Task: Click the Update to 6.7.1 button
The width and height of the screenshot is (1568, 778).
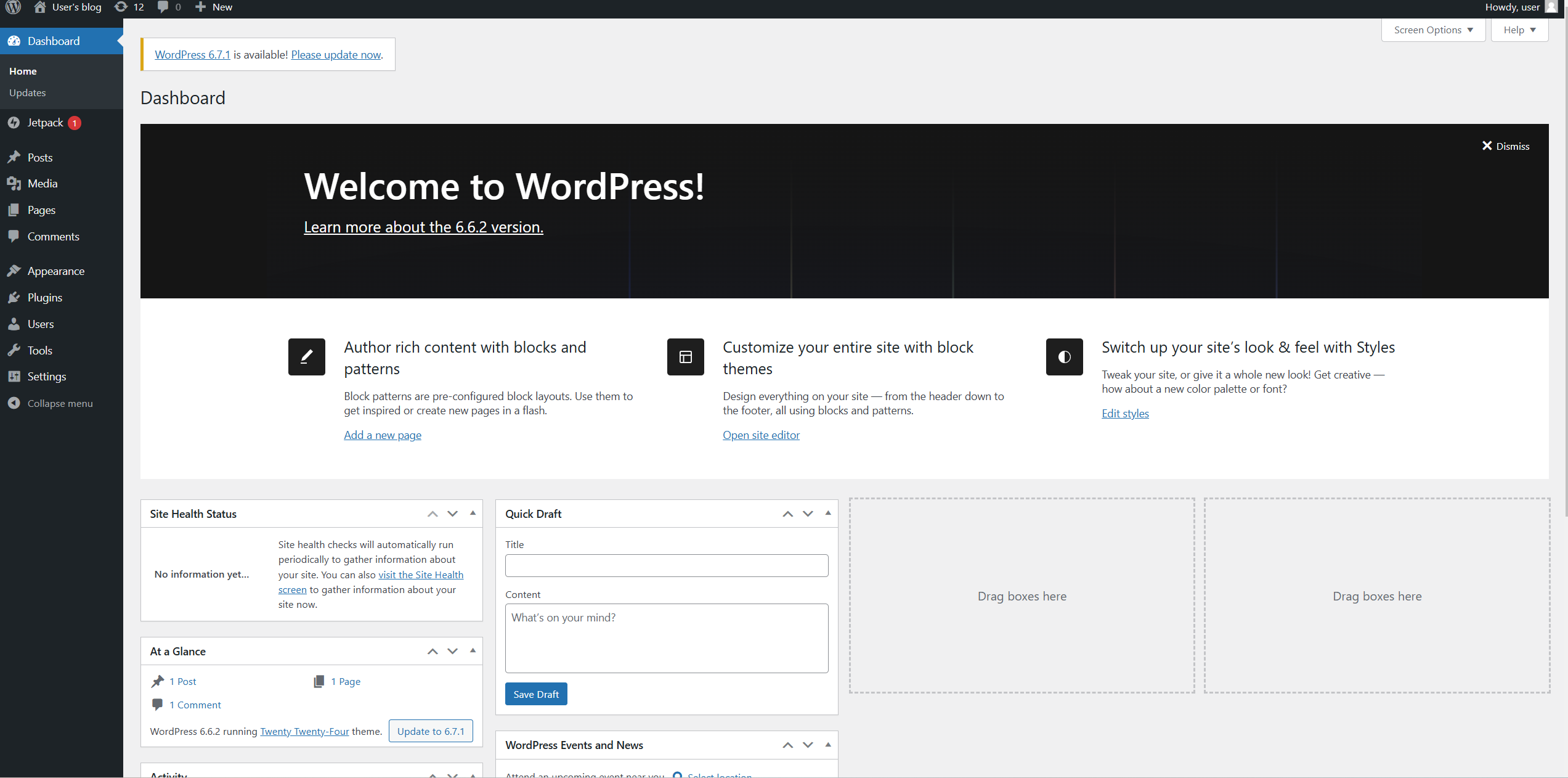Action: point(431,731)
